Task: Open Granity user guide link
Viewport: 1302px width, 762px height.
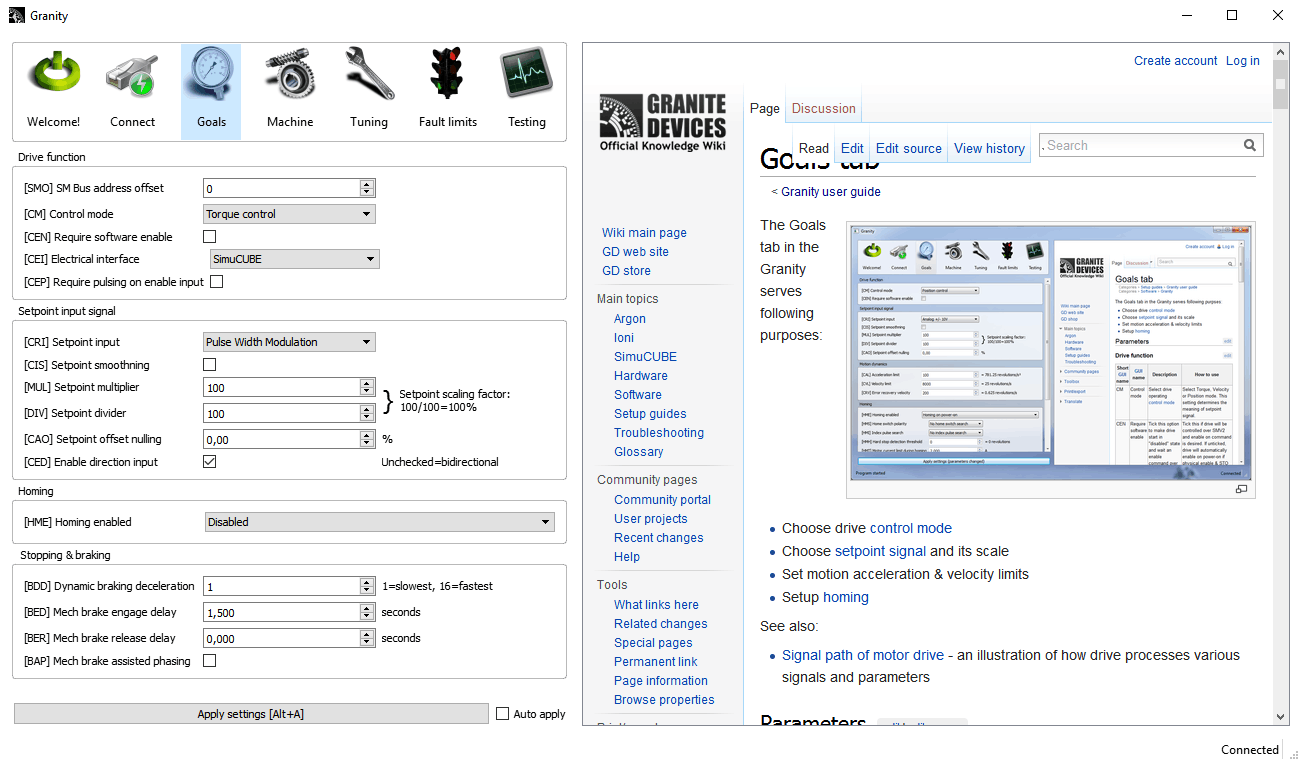Action: 831,192
